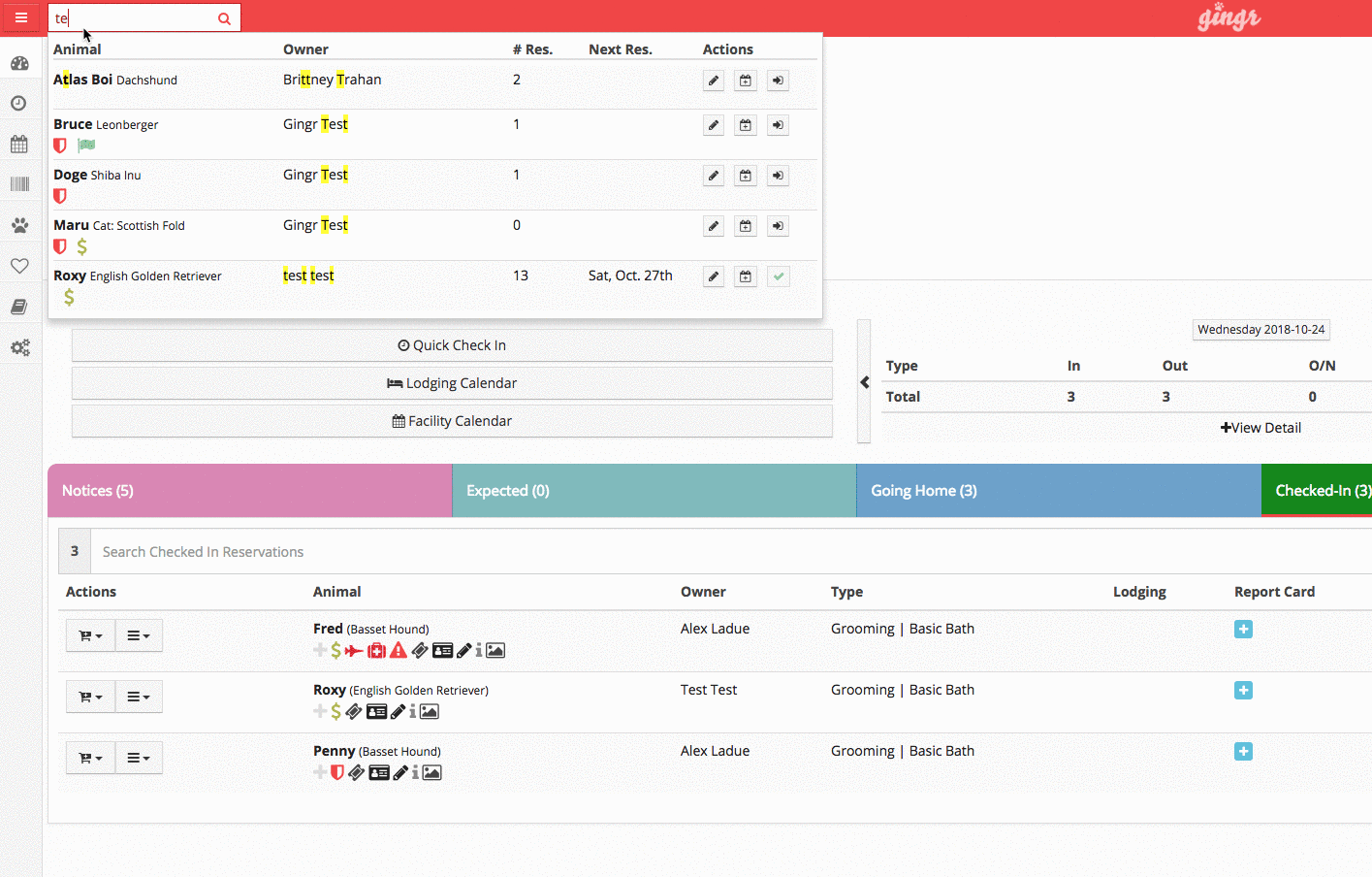The height and width of the screenshot is (877, 1372).
Task: Open the Wednesday 2018-10-24 date picker
Action: [1260, 330]
